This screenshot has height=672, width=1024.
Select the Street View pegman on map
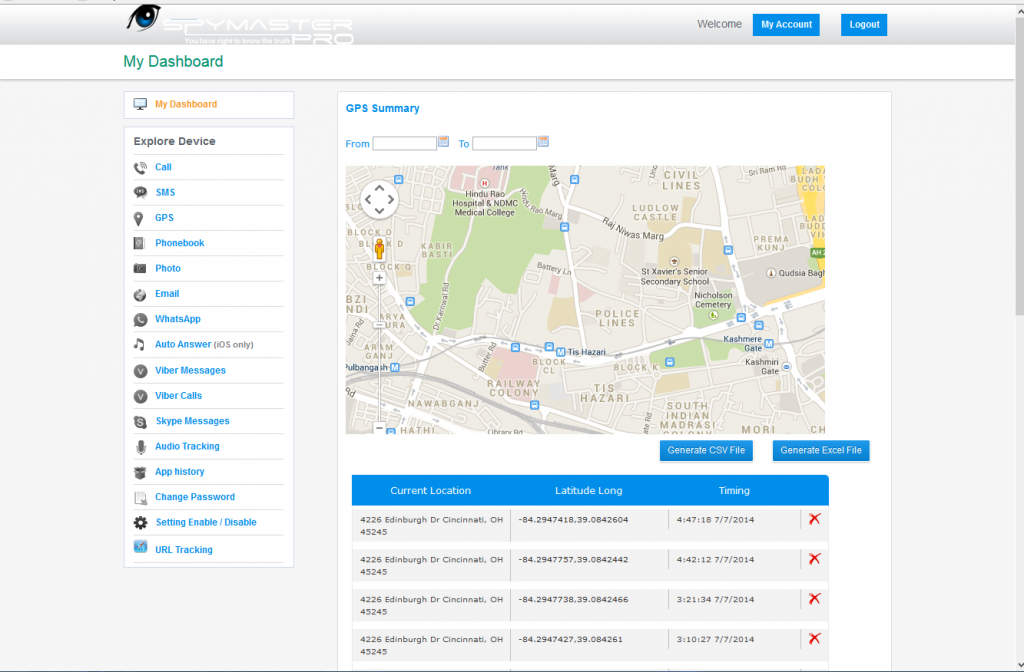[x=379, y=249]
